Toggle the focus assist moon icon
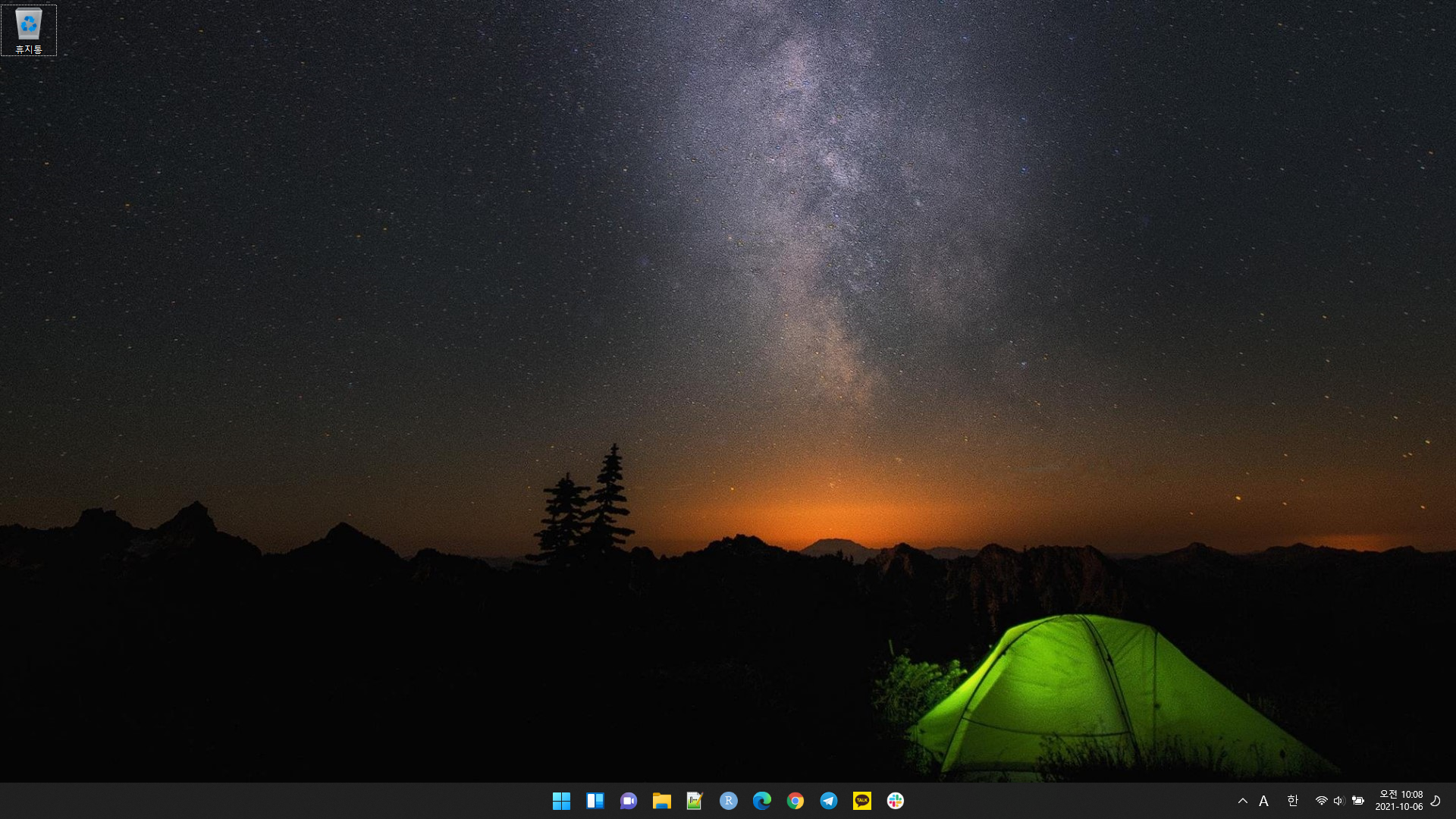The height and width of the screenshot is (819, 1456). [x=1436, y=801]
